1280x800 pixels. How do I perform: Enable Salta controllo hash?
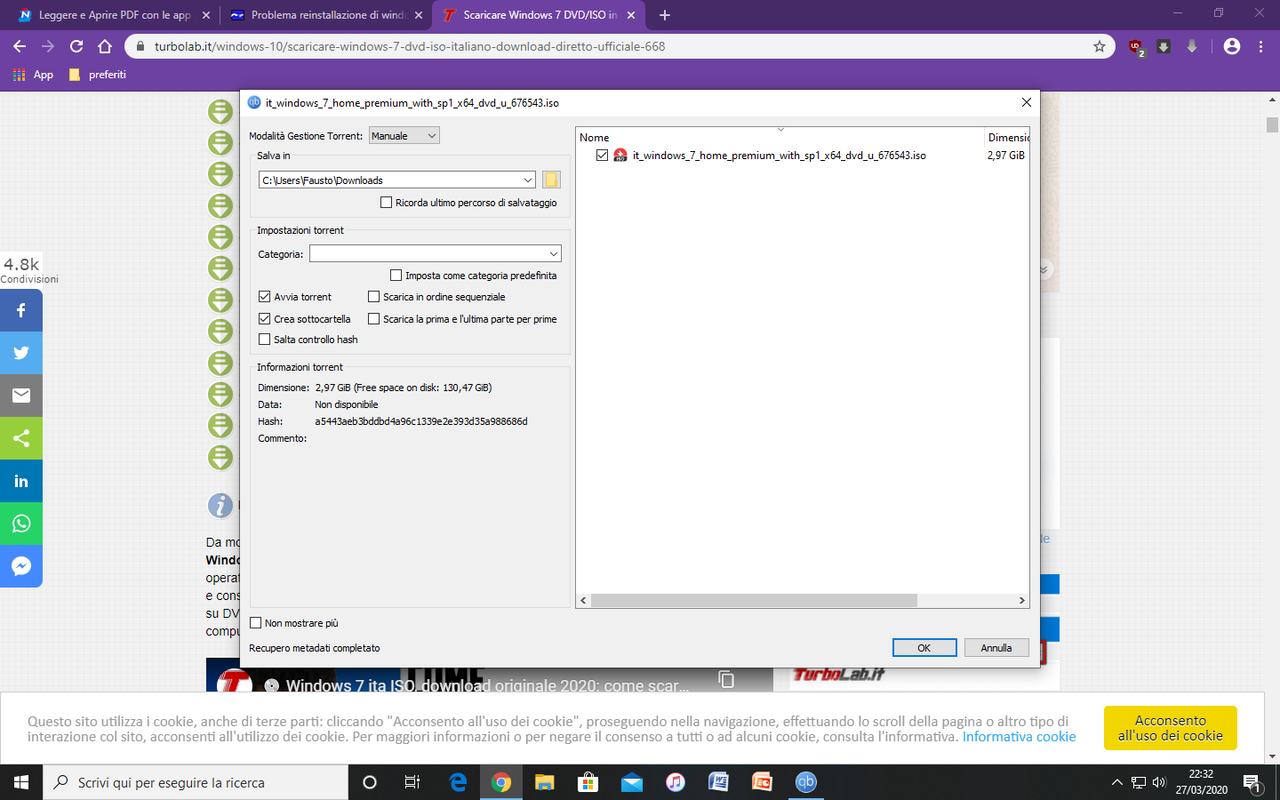pos(264,340)
